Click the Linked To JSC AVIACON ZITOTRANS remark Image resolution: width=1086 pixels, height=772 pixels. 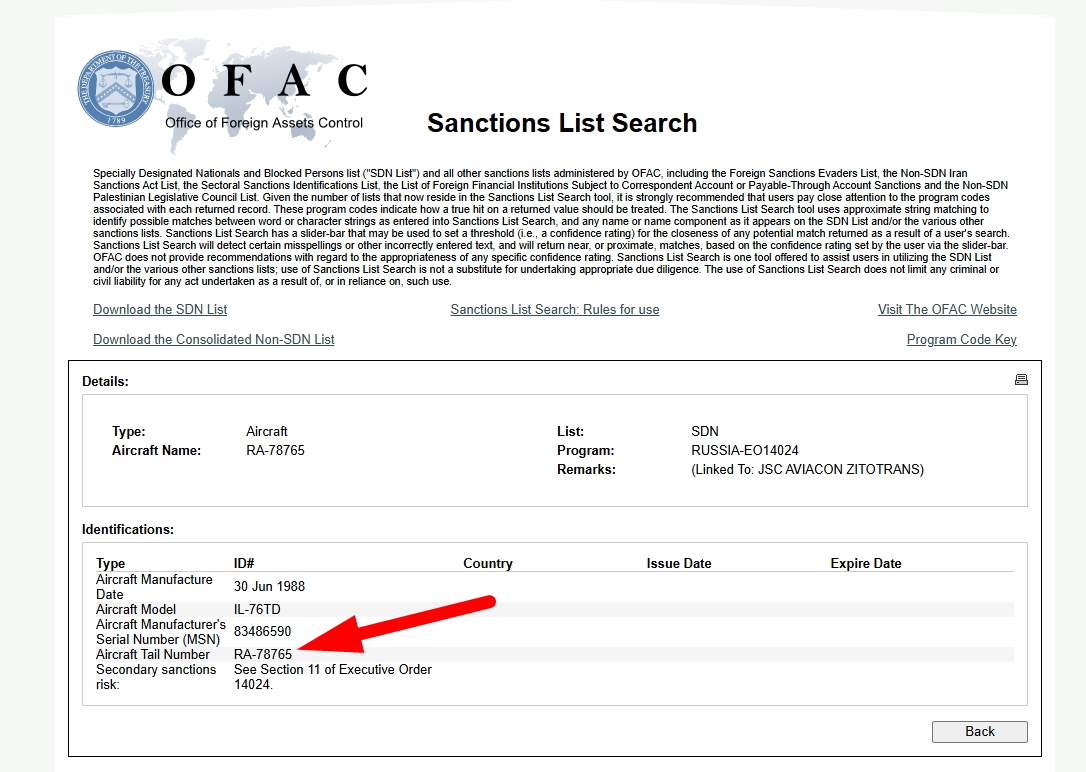pos(807,470)
